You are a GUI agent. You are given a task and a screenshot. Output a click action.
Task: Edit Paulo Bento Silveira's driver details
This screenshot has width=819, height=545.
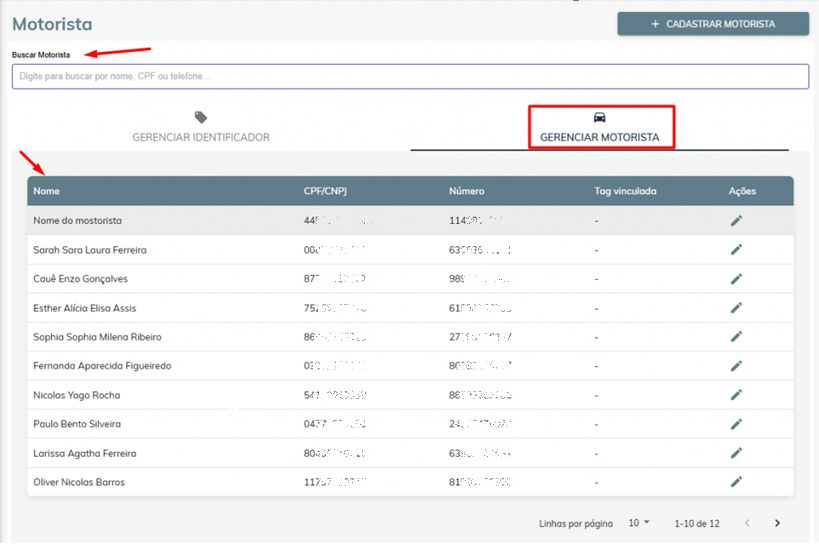click(736, 424)
